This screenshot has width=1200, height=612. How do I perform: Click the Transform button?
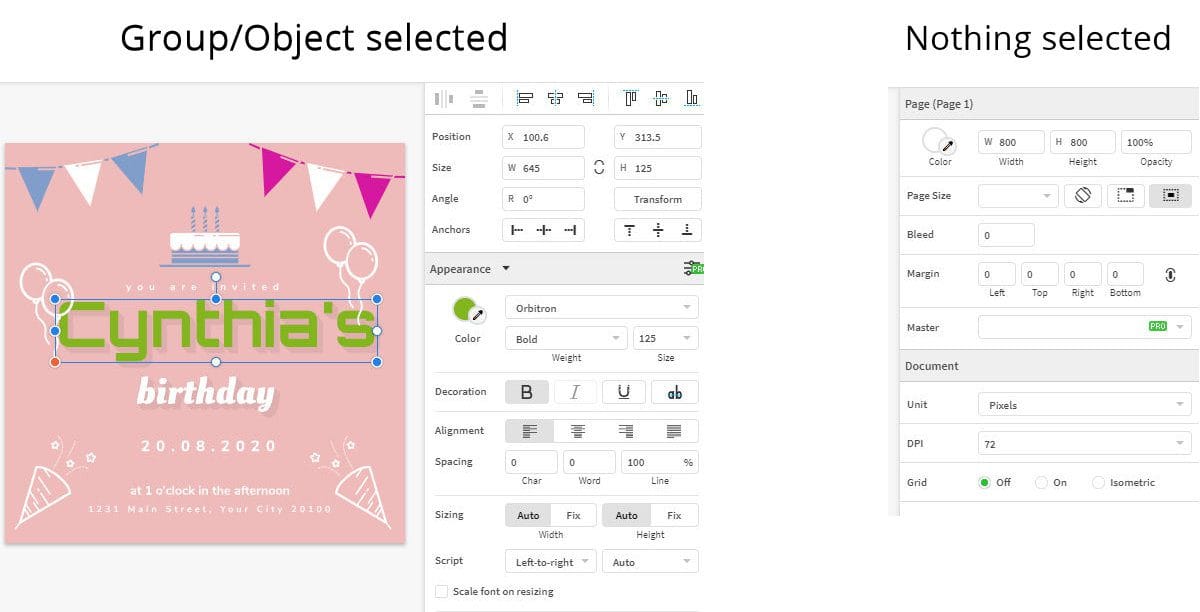[x=657, y=199]
